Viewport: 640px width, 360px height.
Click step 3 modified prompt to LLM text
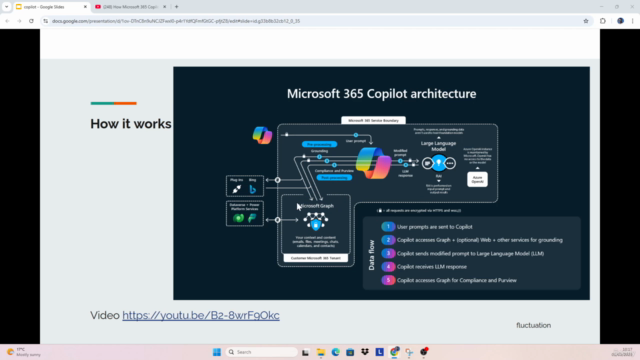470,253
